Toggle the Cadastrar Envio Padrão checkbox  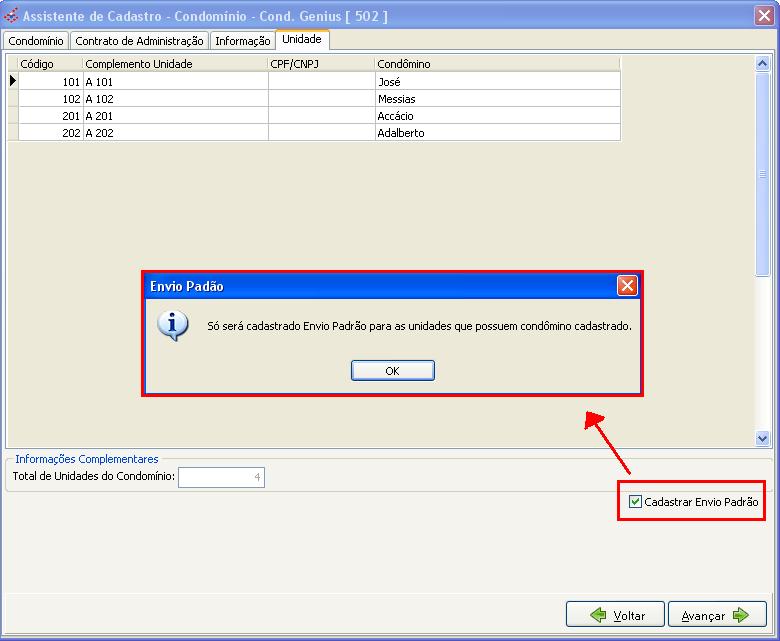tap(636, 502)
